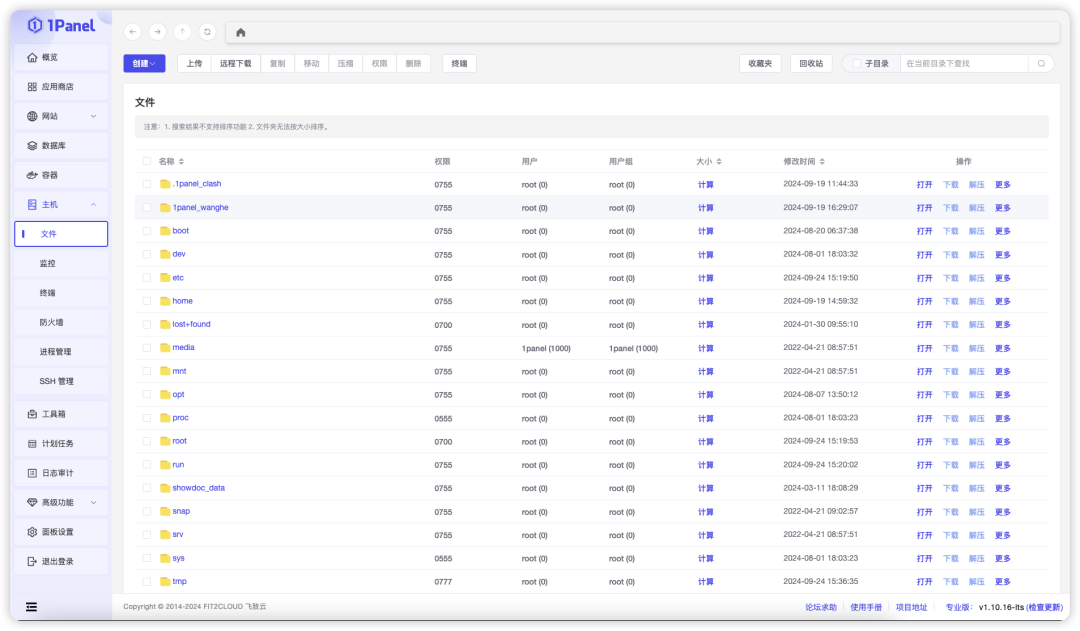1080x631 pixels.
Task: Click the path address bar
Action: pyautogui.click(x=643, y=32)
